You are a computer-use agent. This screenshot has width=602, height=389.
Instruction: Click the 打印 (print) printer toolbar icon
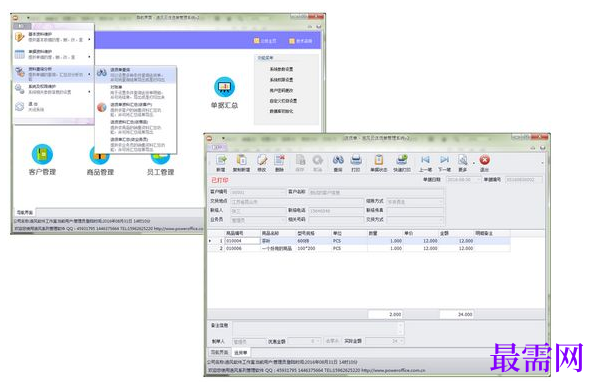pos(356,160)
